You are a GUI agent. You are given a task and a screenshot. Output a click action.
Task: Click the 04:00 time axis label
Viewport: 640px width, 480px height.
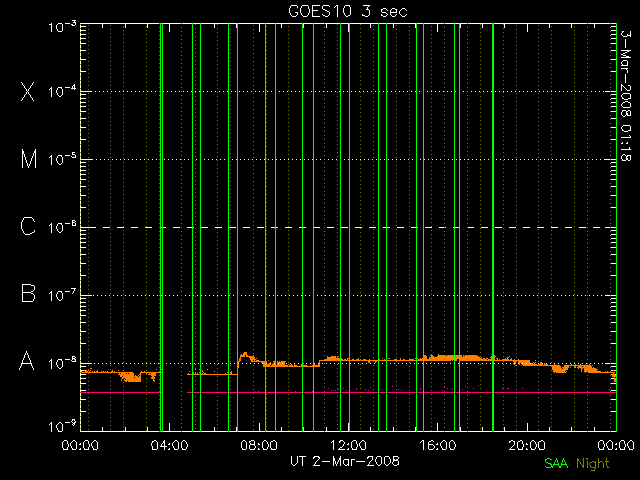pos(169,445)
